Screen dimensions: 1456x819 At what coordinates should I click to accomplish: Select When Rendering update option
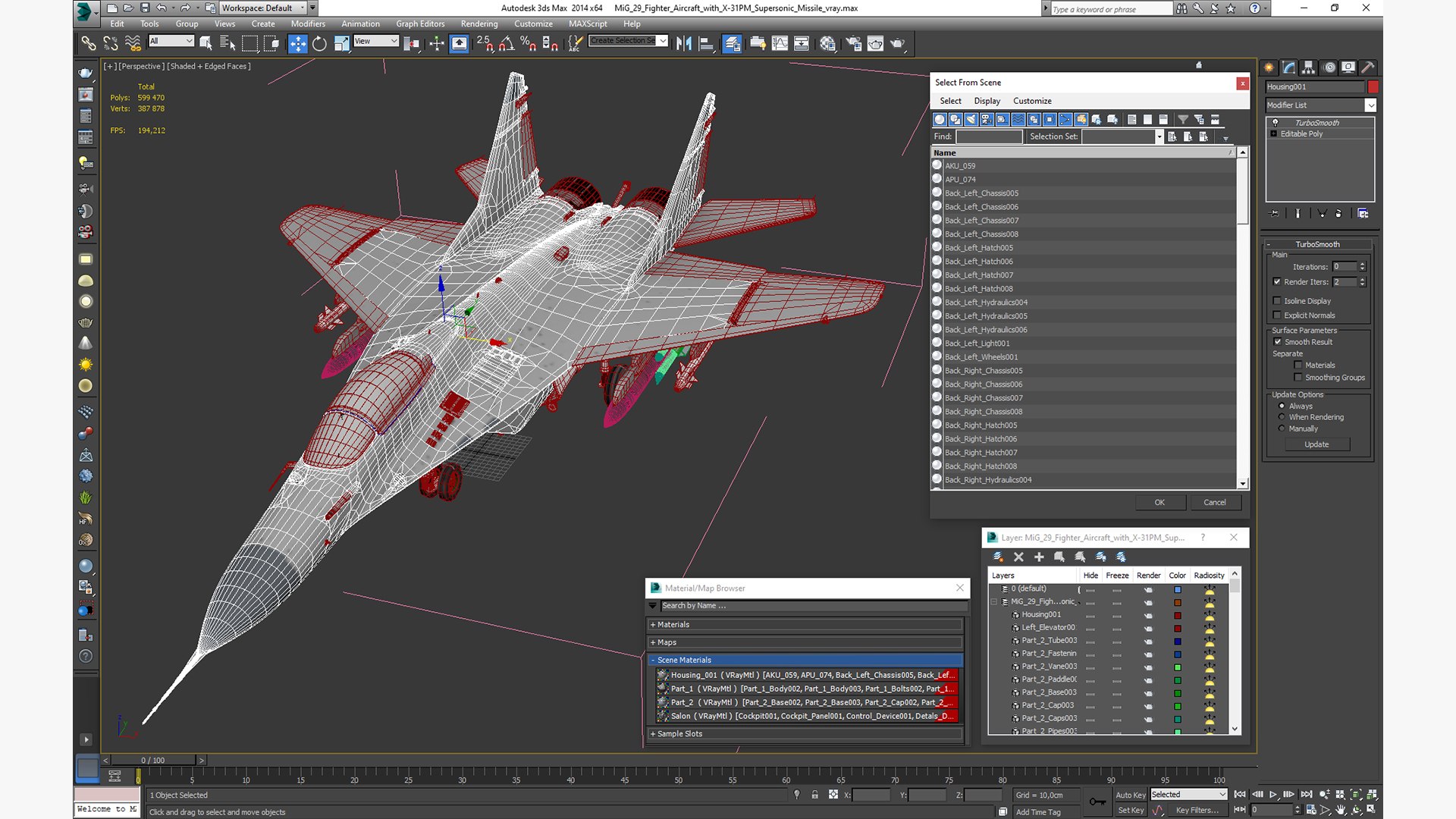pos(1282,417)
